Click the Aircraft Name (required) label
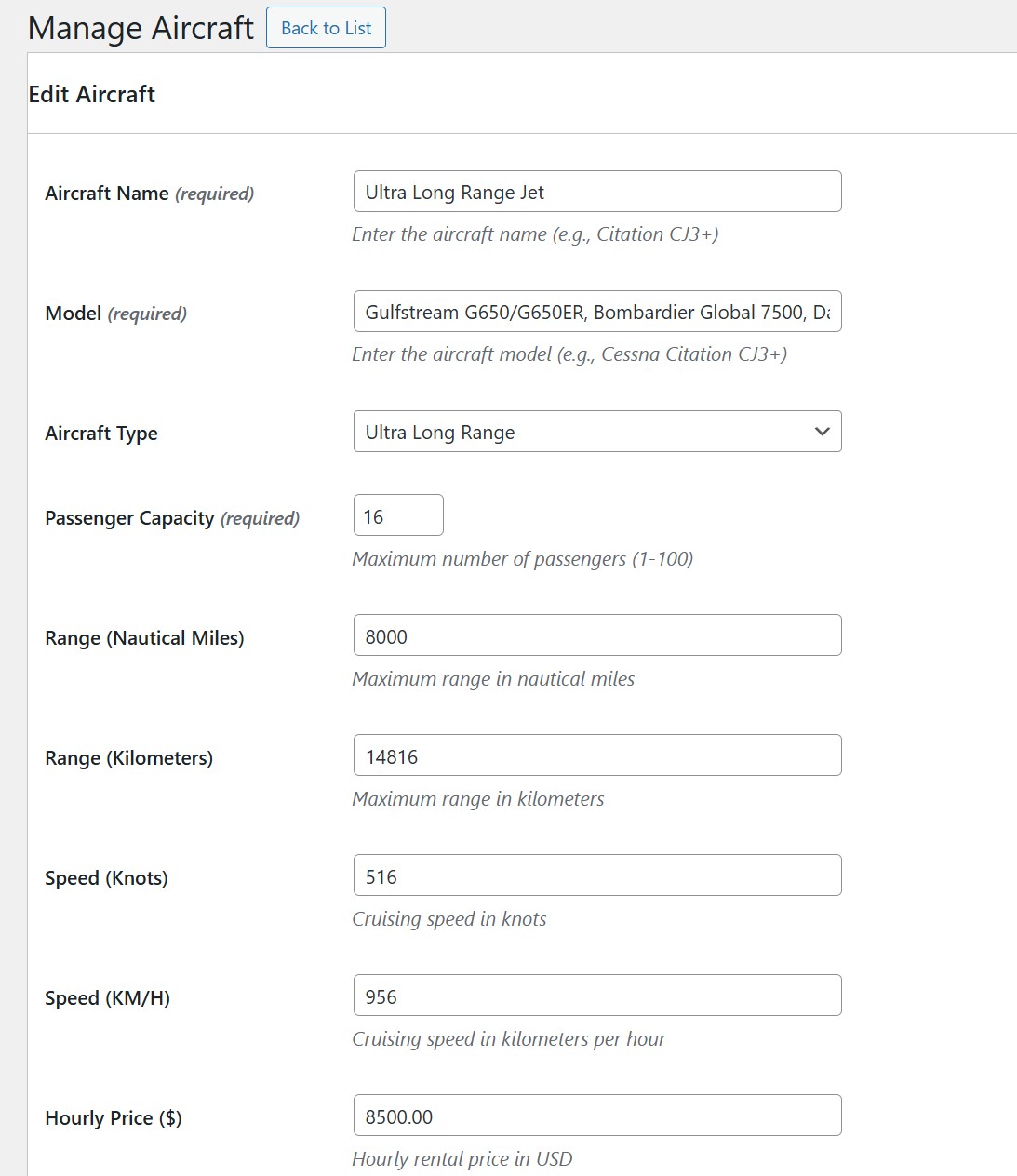 pos(149,194)
